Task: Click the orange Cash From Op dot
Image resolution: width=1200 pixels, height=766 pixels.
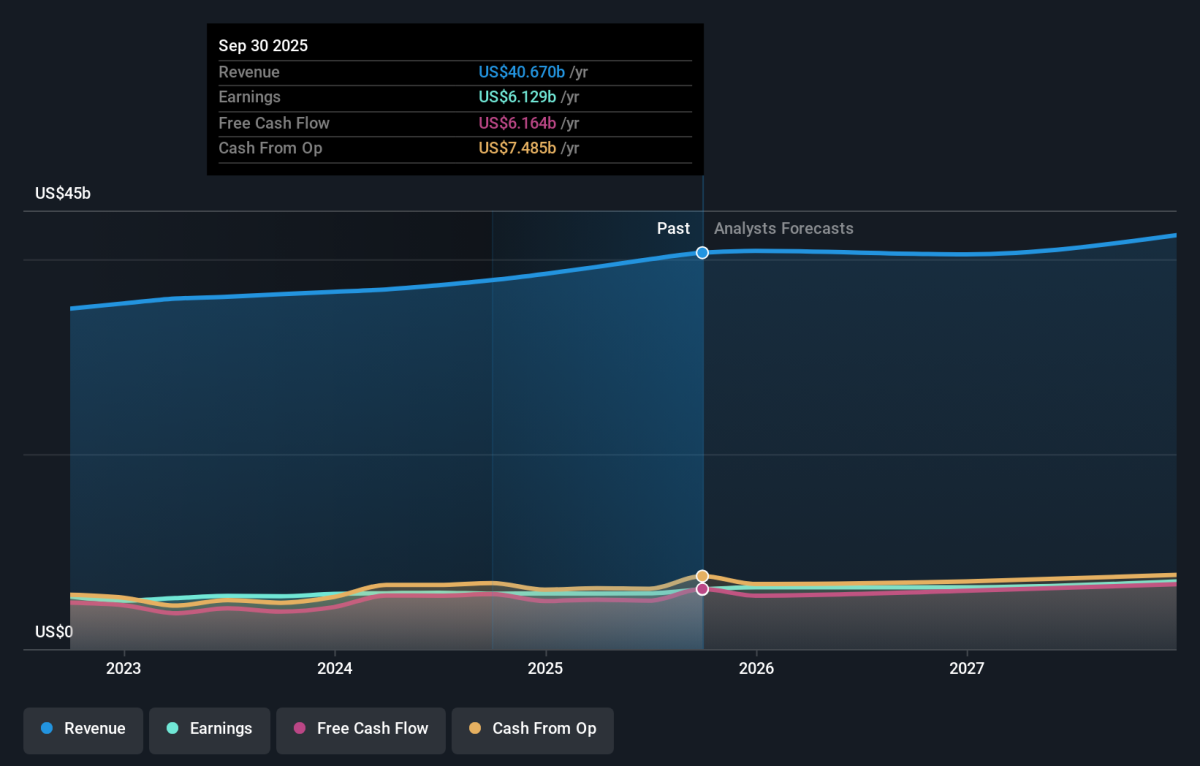Action: [474, 729]
